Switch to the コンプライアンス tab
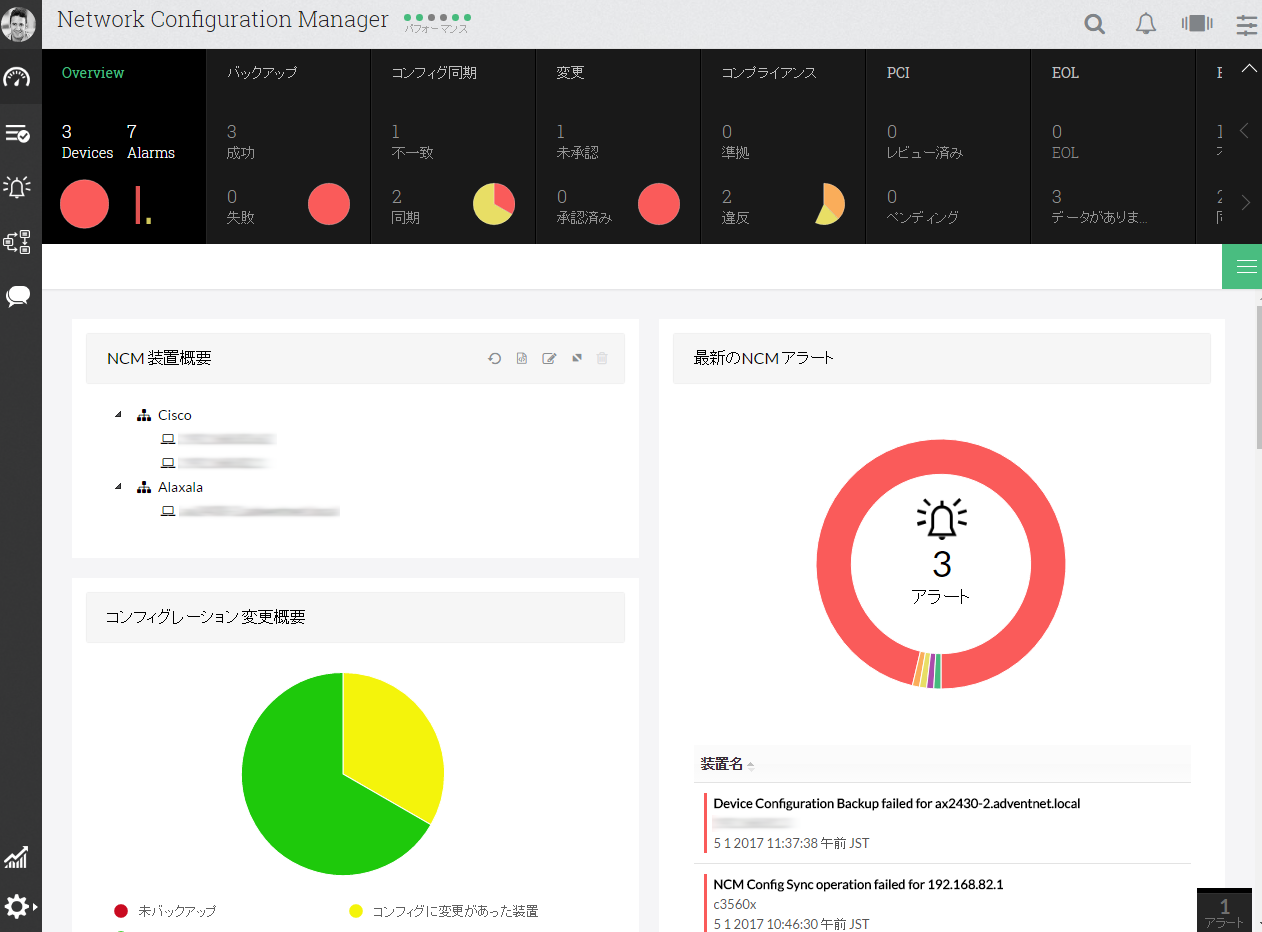Image resolution: width=1262 pixels, height=932 pixels. click(769, 73)
